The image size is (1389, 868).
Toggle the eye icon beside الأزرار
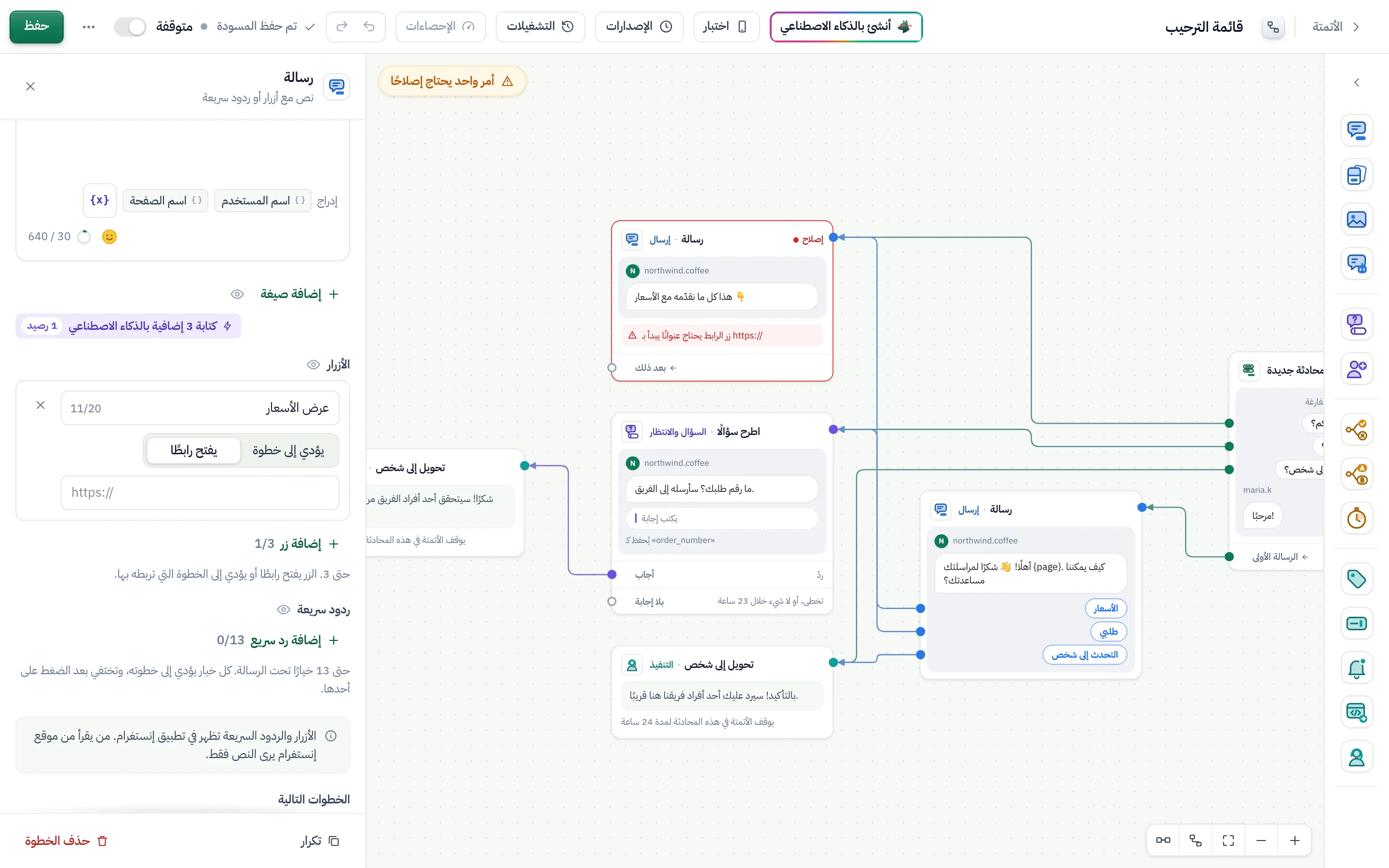[313, 365]
